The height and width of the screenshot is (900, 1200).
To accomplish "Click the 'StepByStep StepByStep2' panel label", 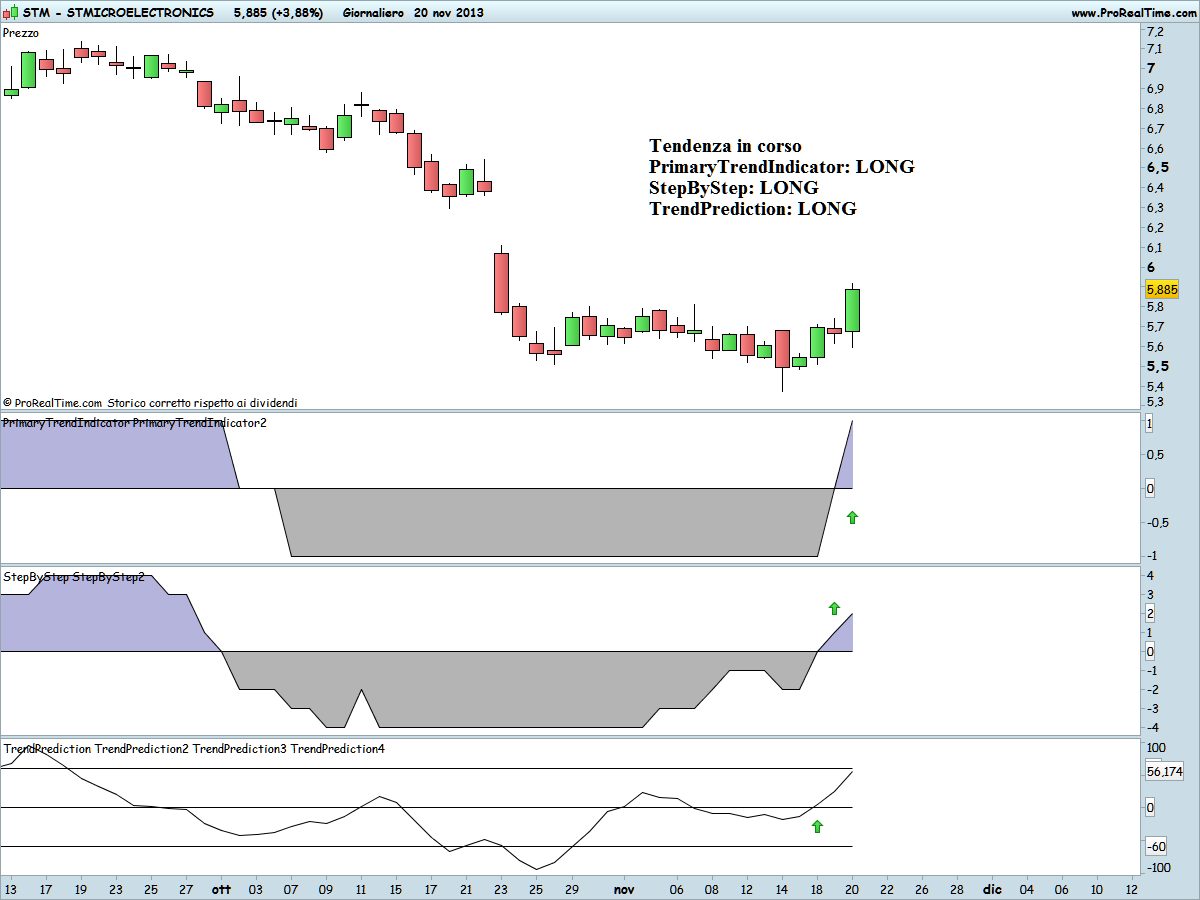I will tap(74, 577).
